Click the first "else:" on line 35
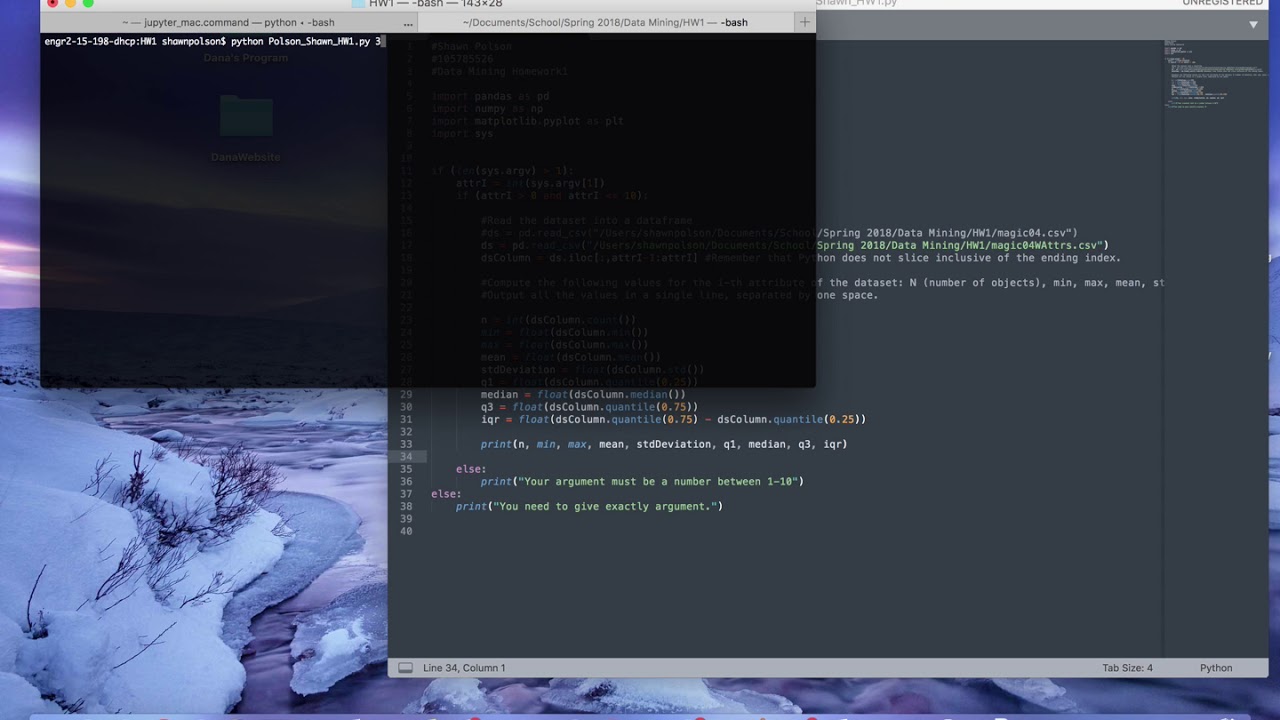Image resolution: width=1280 pixels, height=720 pixels. click(471, 469)
